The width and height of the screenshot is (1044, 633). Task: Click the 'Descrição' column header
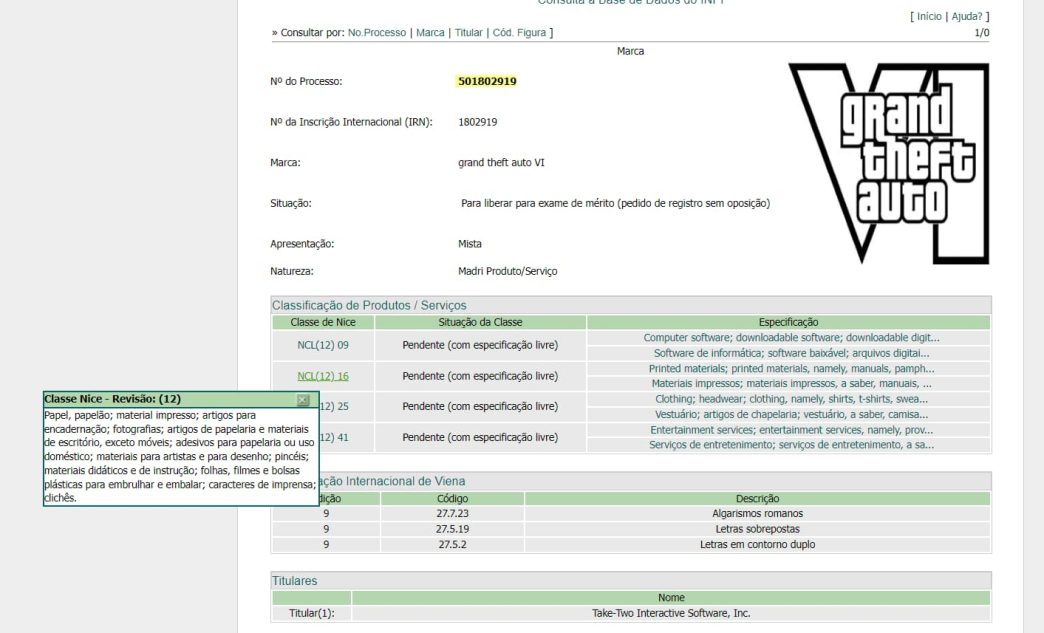[x=757, y=499]
